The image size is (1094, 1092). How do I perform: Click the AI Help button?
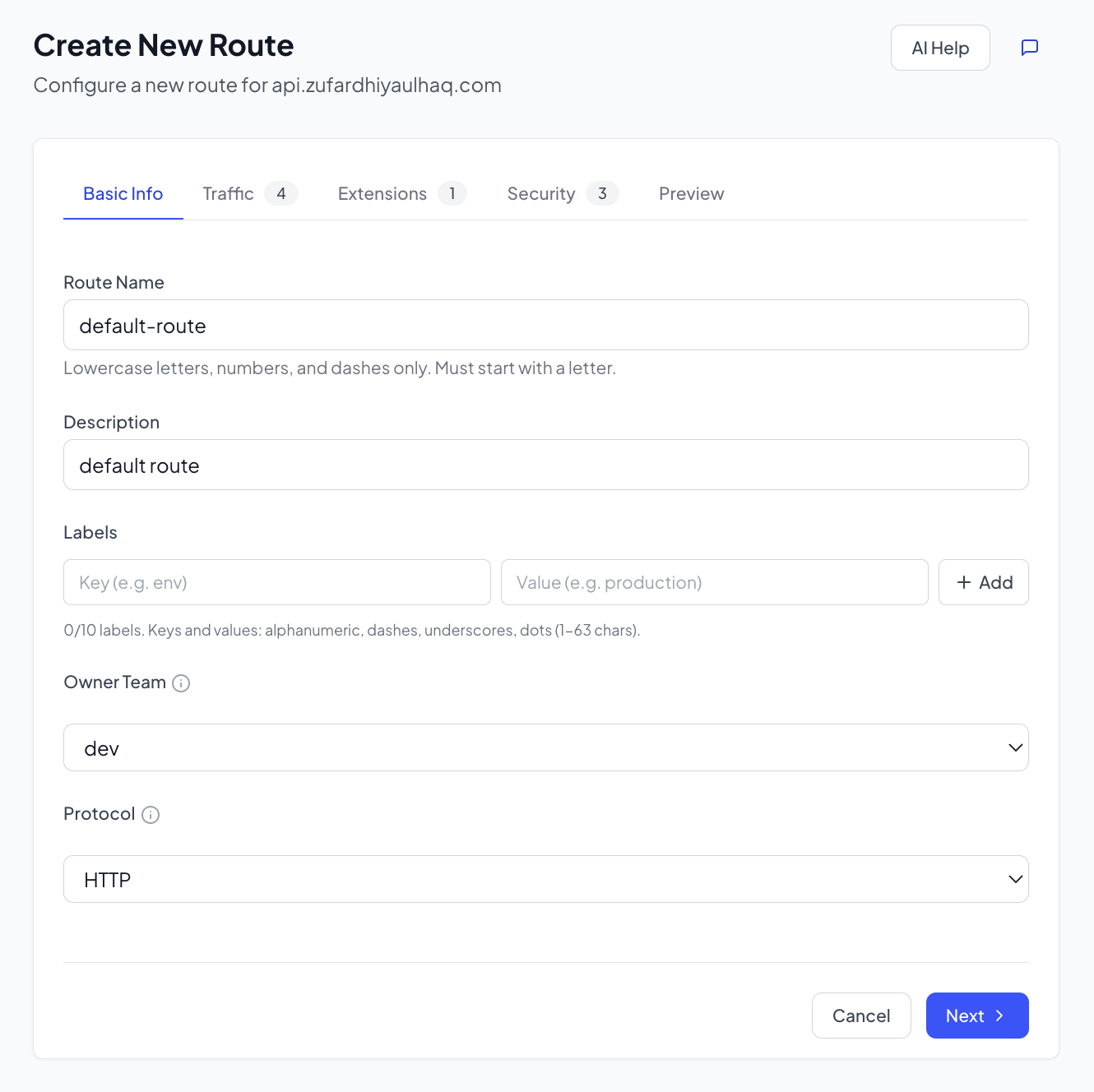939,48
